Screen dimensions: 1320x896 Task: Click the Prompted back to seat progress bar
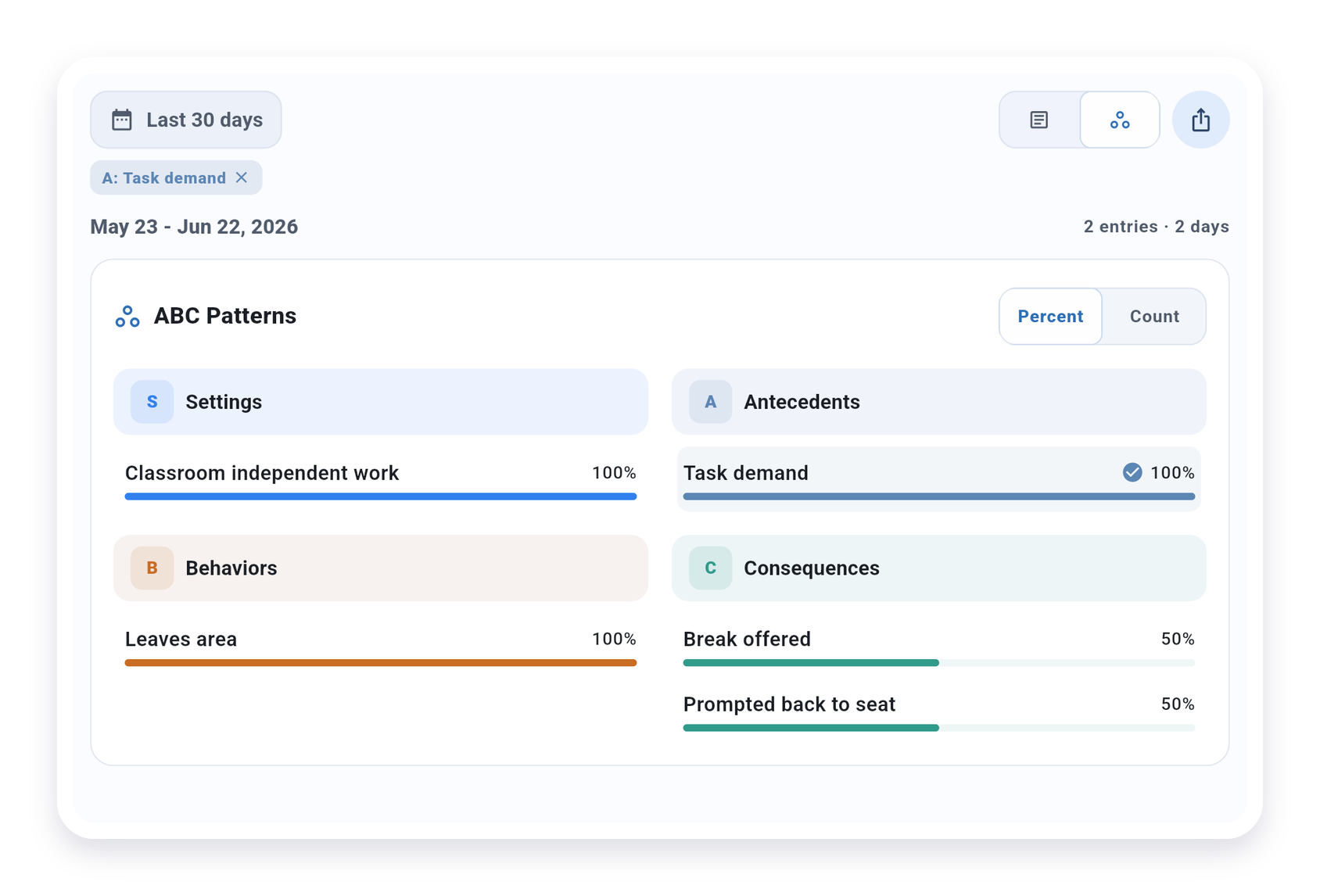(939, 728)
